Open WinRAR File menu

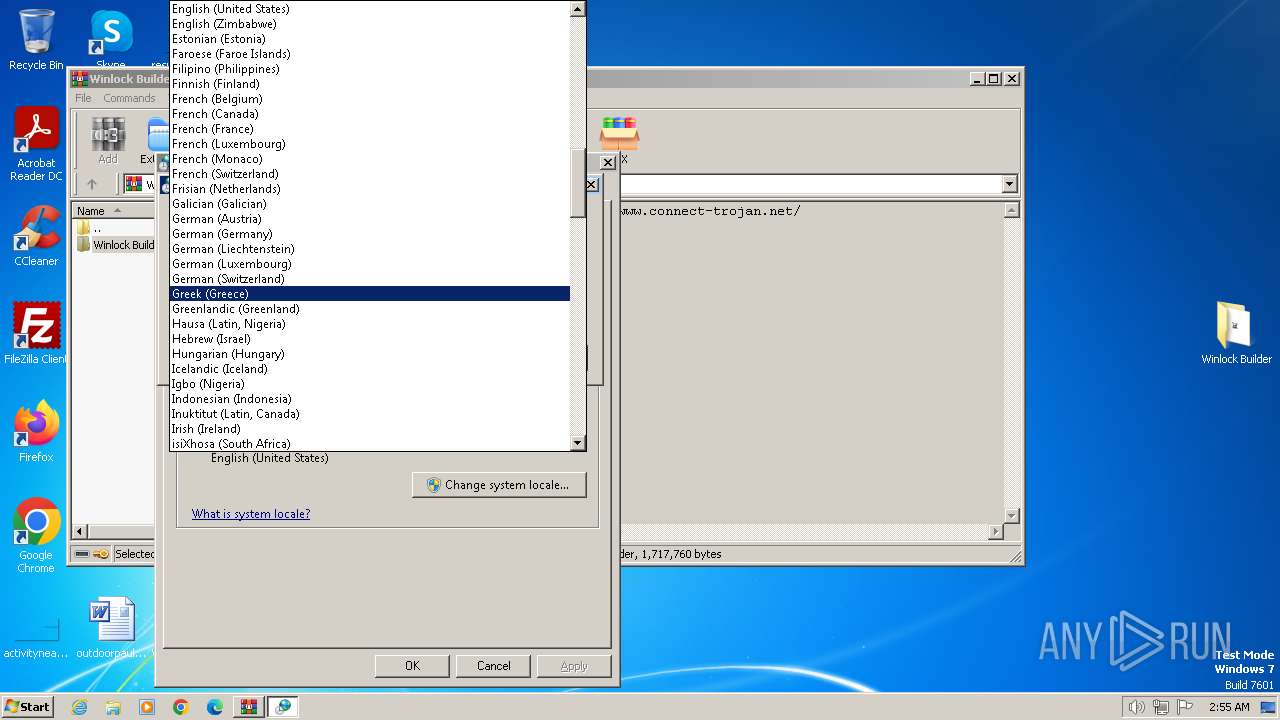coord(83,98)
